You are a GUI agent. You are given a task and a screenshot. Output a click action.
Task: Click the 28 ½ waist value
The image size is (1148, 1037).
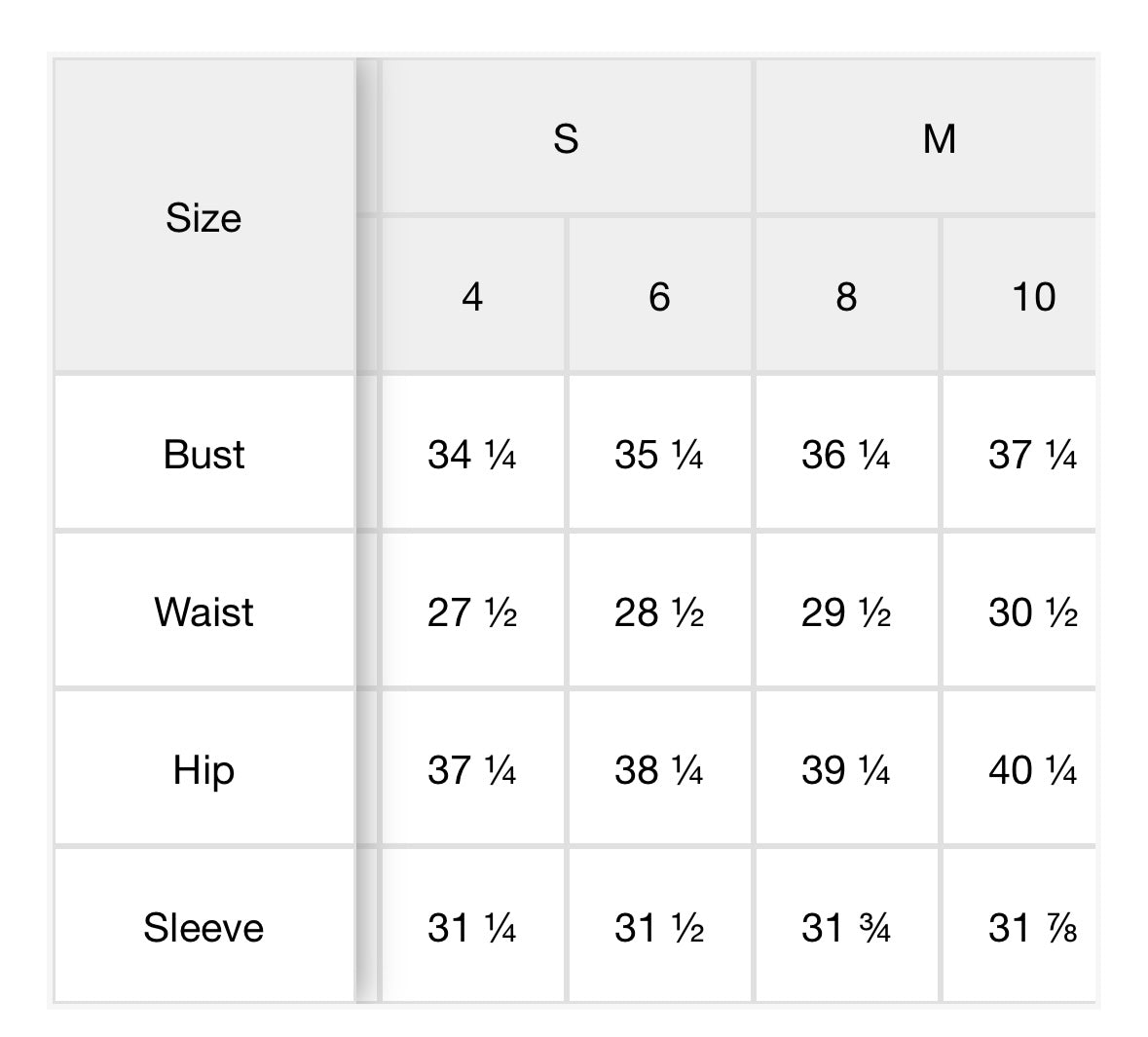coord(659,612)
